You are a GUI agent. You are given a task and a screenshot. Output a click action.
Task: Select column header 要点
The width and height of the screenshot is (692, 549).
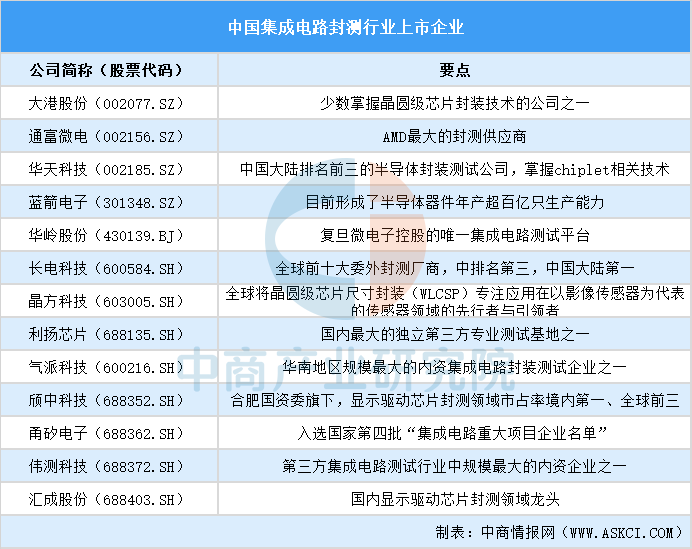455,70
